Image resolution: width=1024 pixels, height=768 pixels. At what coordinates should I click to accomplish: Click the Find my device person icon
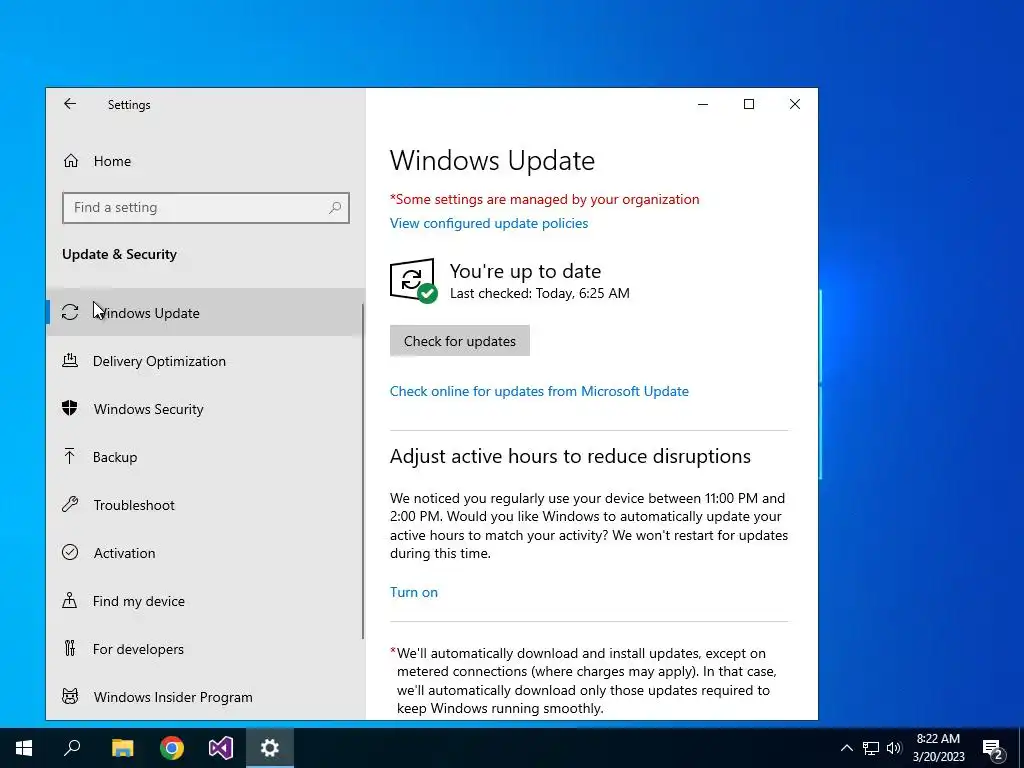(69, 600)
